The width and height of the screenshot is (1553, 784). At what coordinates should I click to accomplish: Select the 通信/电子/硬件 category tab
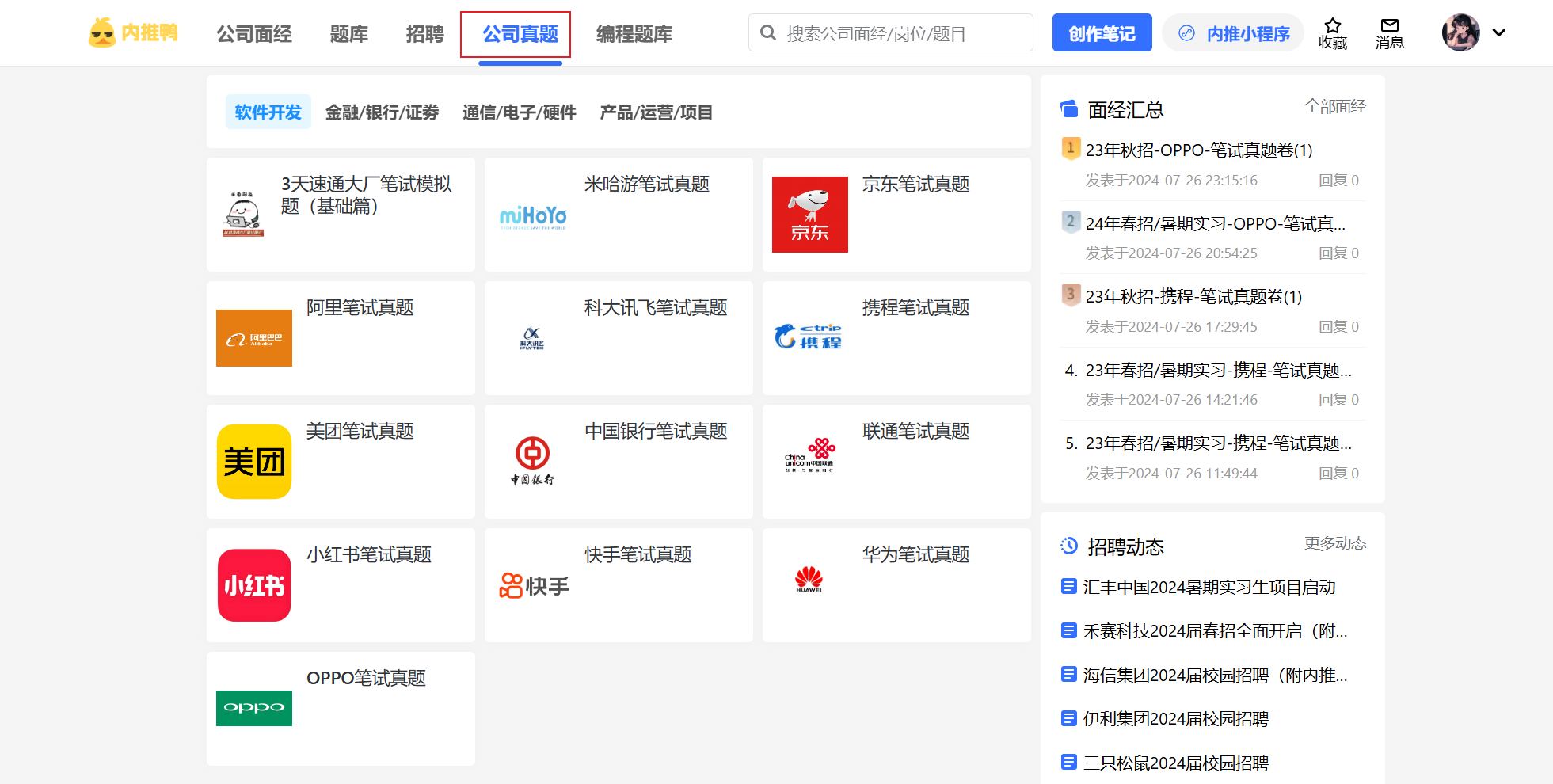pos(519,112)
